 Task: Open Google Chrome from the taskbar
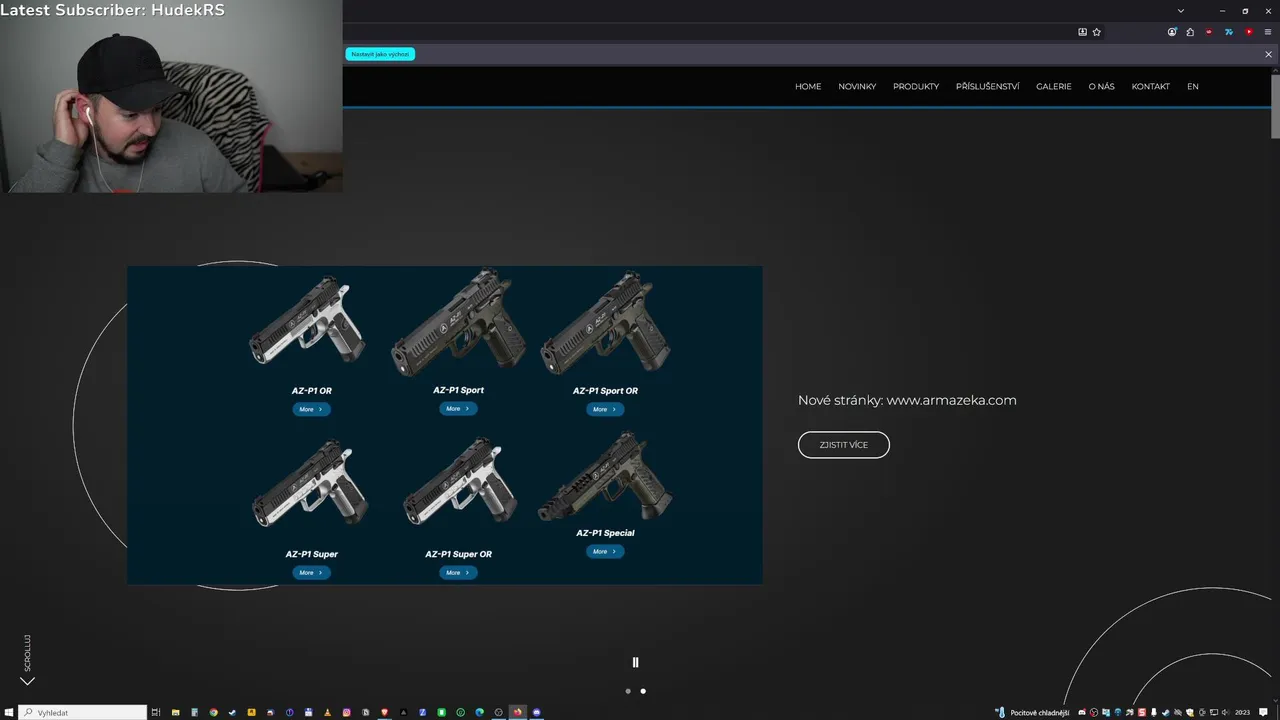point(213,712)
